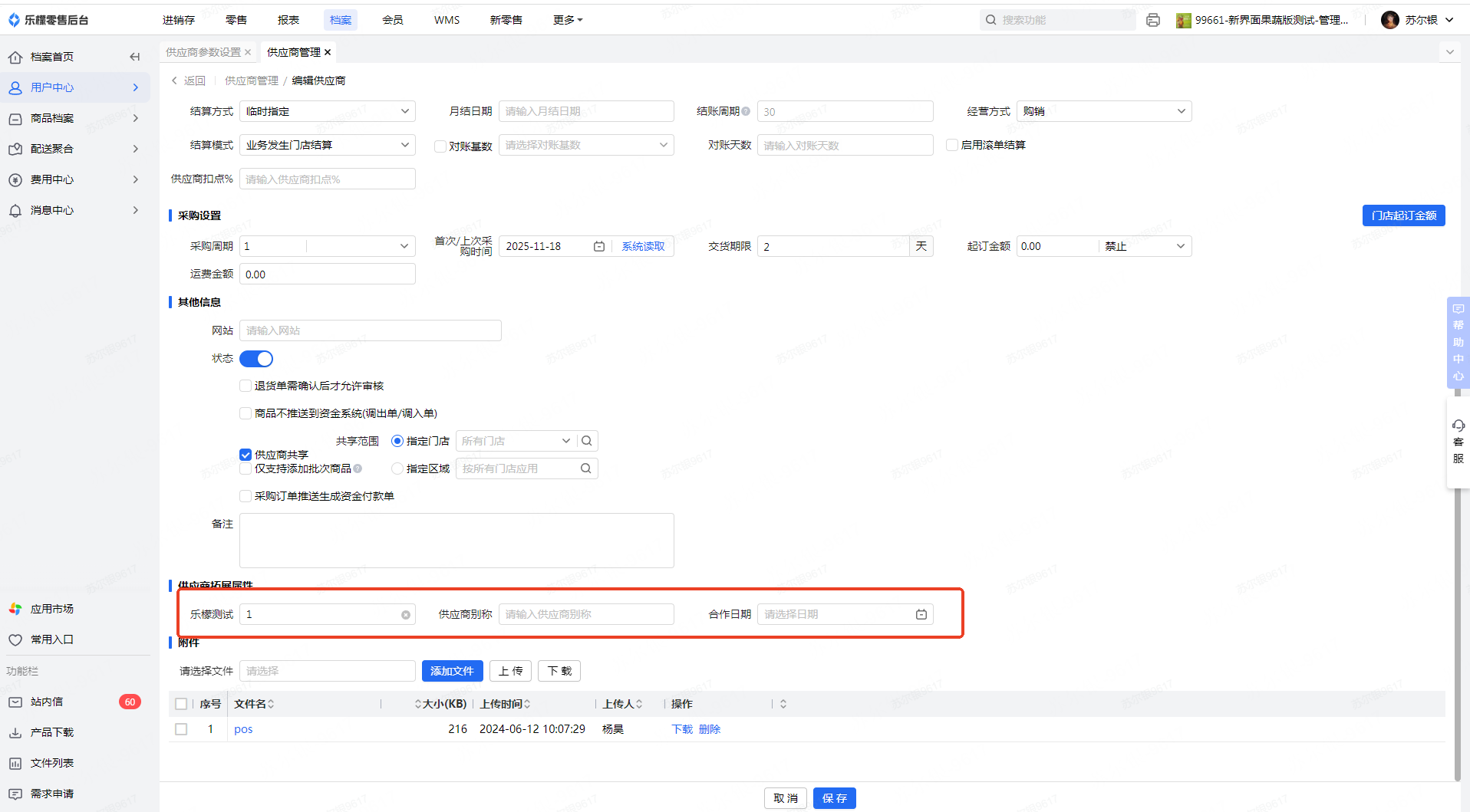1470x812 pixels.
Task: Save the supplier with 保存 button
Action: (835, 798)
